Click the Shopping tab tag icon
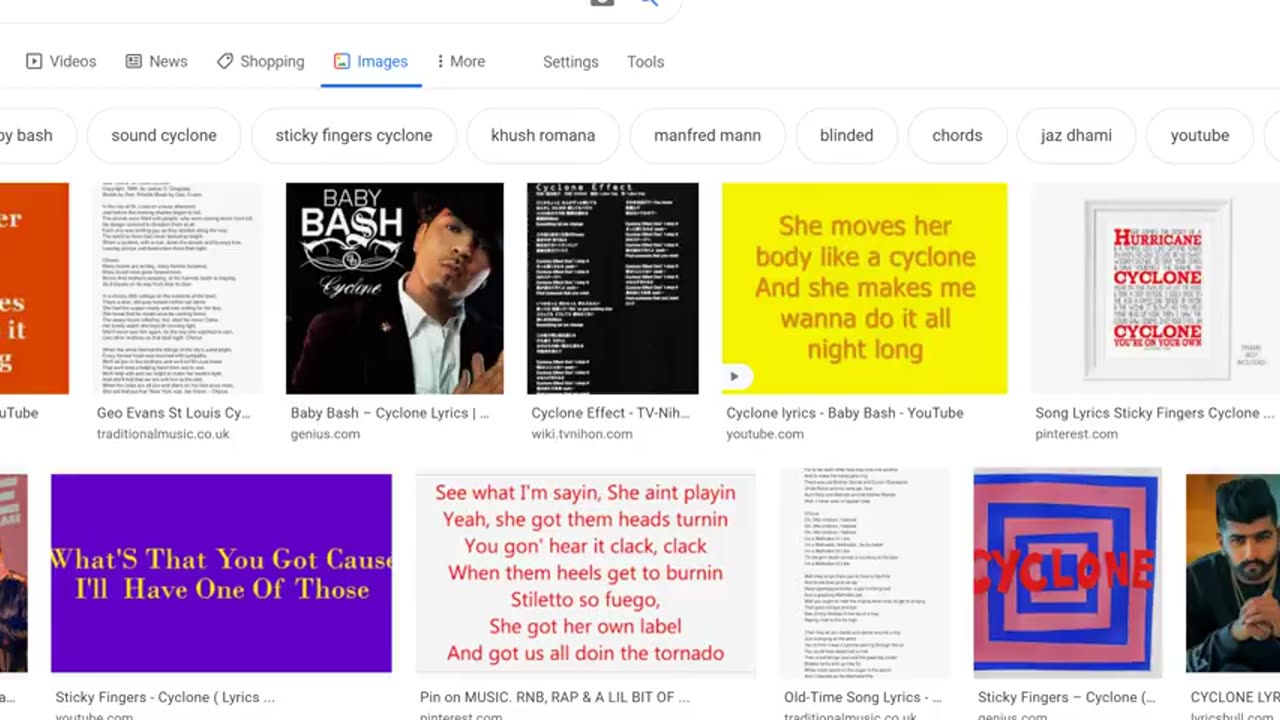This screenshot has height=720, width=1280. click(225, 61)
